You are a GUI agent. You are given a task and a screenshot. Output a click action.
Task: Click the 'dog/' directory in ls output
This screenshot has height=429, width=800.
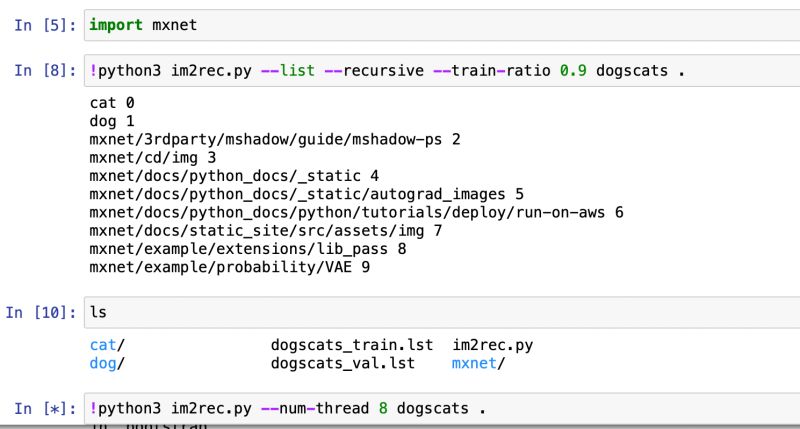coord(107,364)
